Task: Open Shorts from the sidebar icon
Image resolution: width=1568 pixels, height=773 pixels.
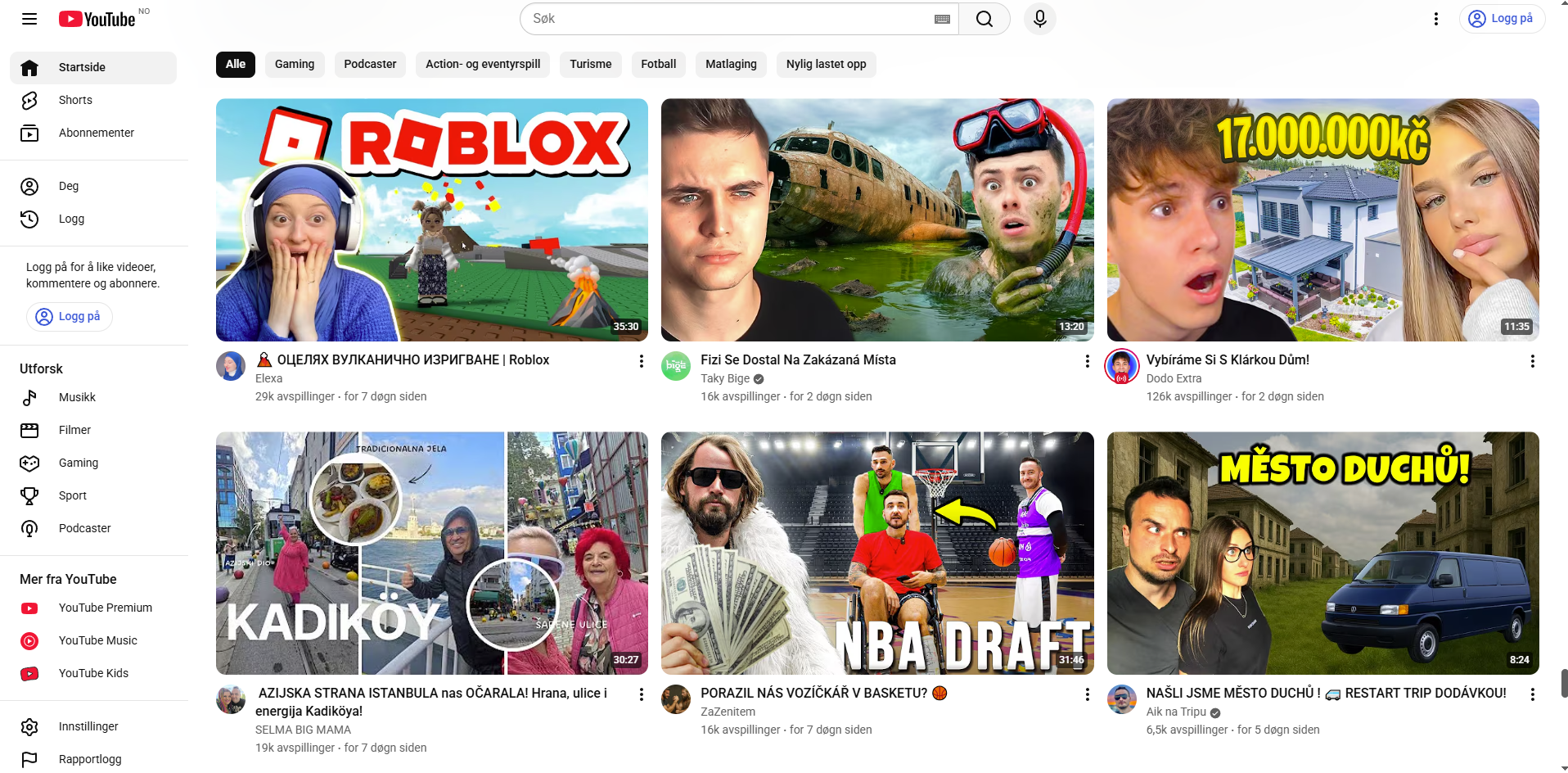Action: point(29,100)
